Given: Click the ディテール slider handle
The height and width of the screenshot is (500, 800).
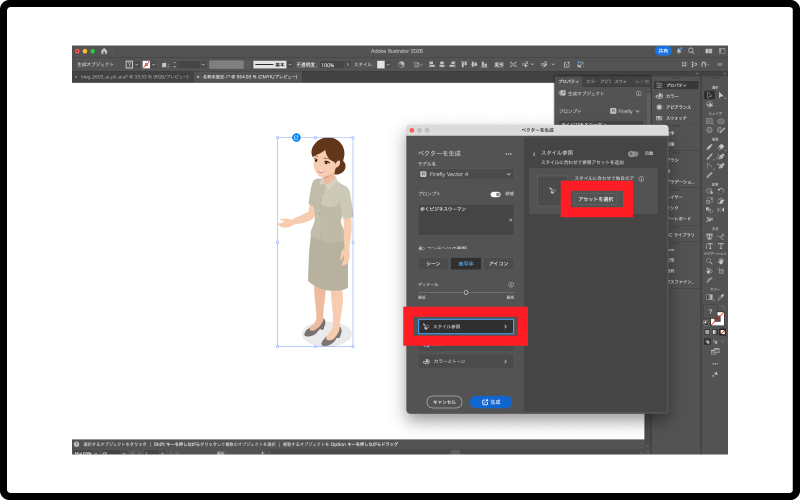Looking at the screenshot, I should coord(466,292).
